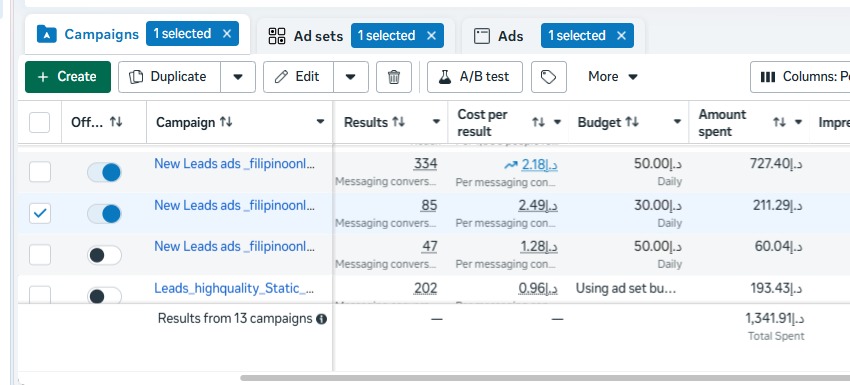Click the 1,341.91 Total Spent value
850x385 pixels.
point(775,318)
